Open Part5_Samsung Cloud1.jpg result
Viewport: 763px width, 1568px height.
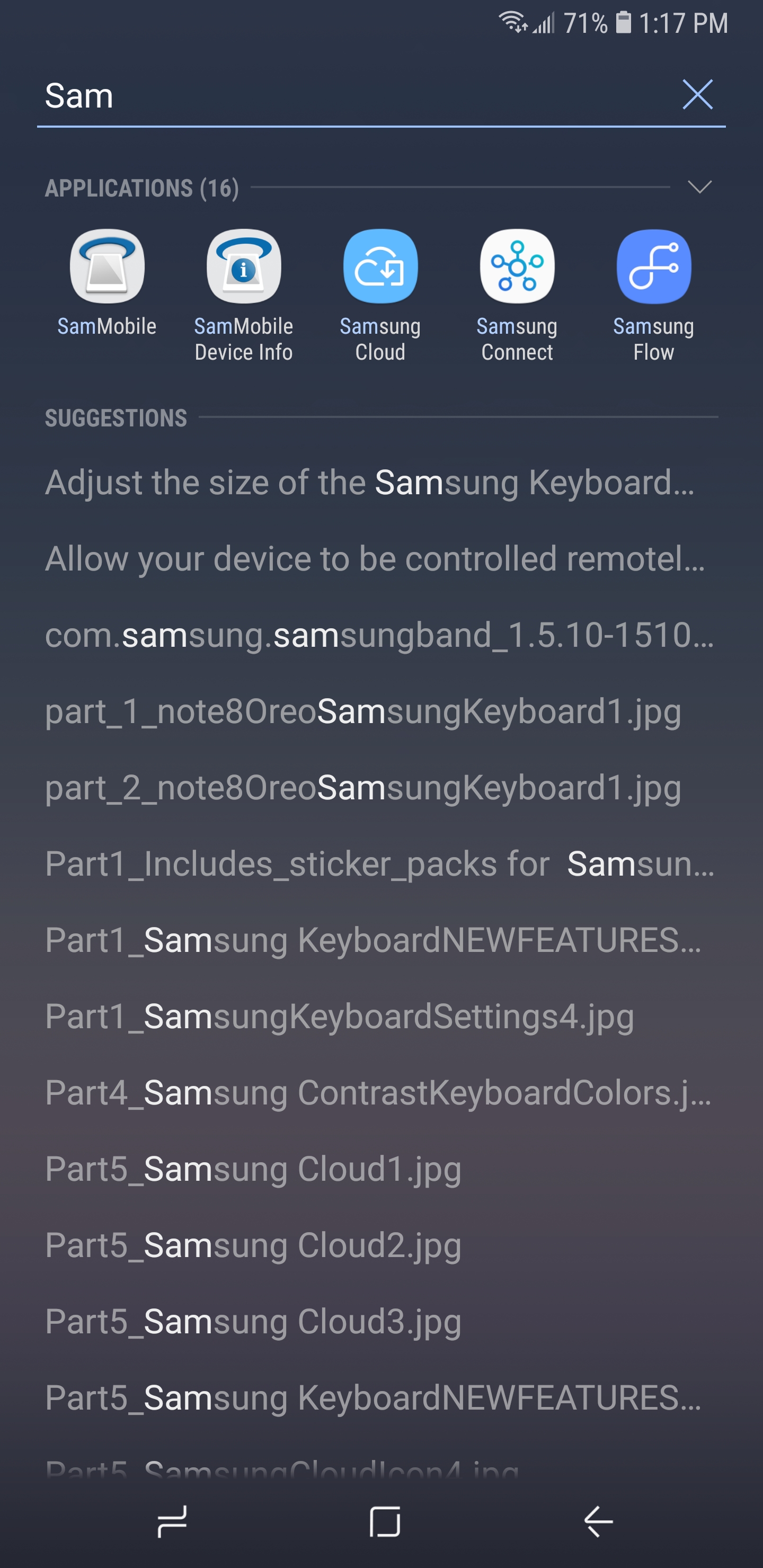click(x=253, y=1169)
